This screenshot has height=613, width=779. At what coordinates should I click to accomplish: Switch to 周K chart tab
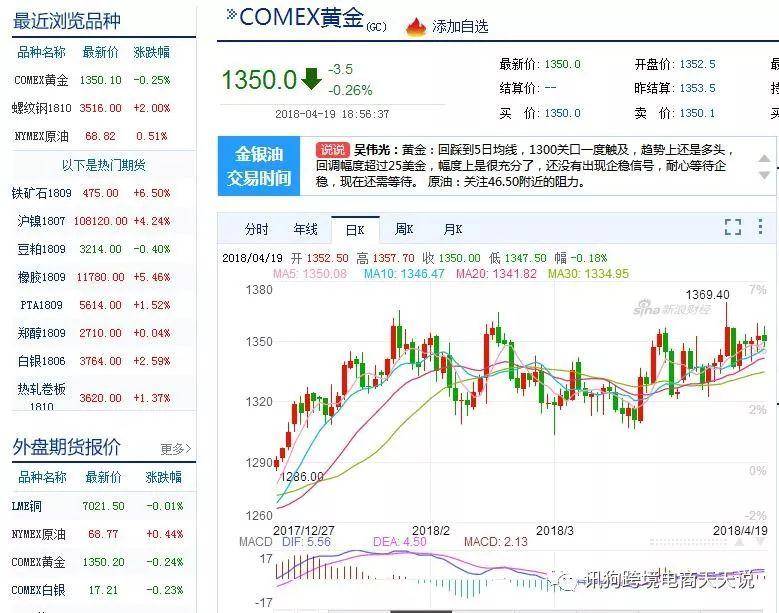pos(403,230)
